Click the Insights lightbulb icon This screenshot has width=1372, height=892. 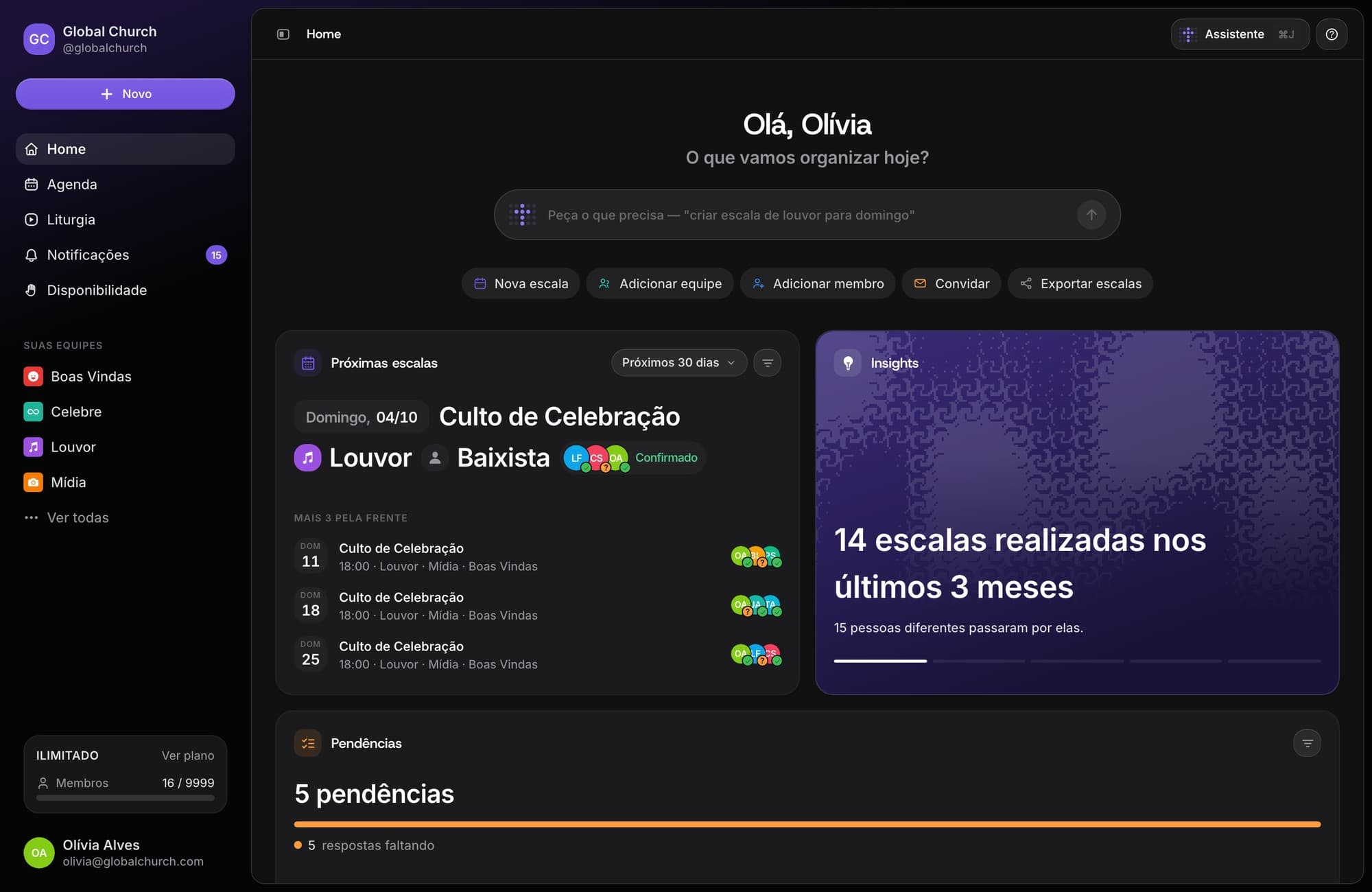pyautogui.click(x=848, y=363)
